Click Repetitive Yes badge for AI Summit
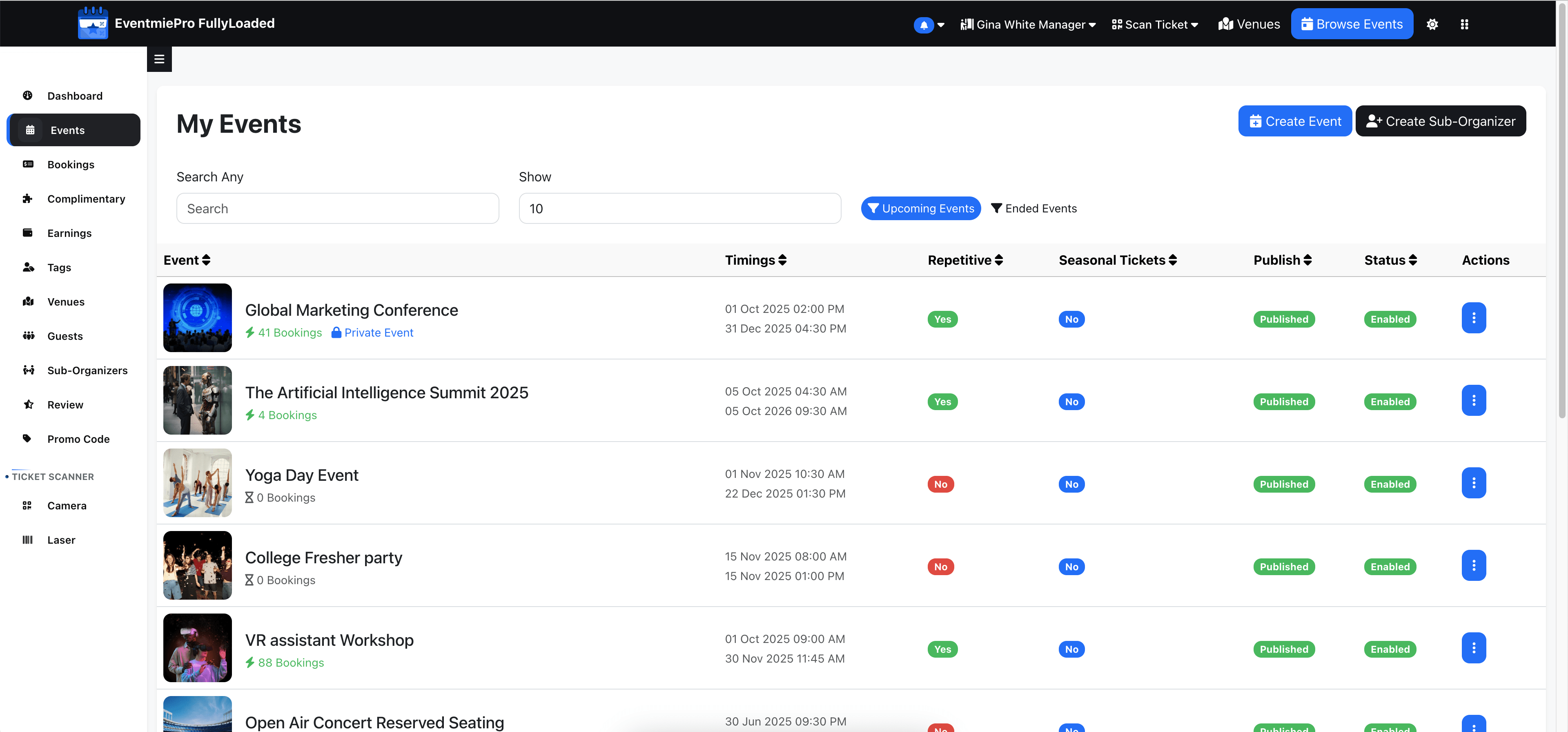 (942, 402)
